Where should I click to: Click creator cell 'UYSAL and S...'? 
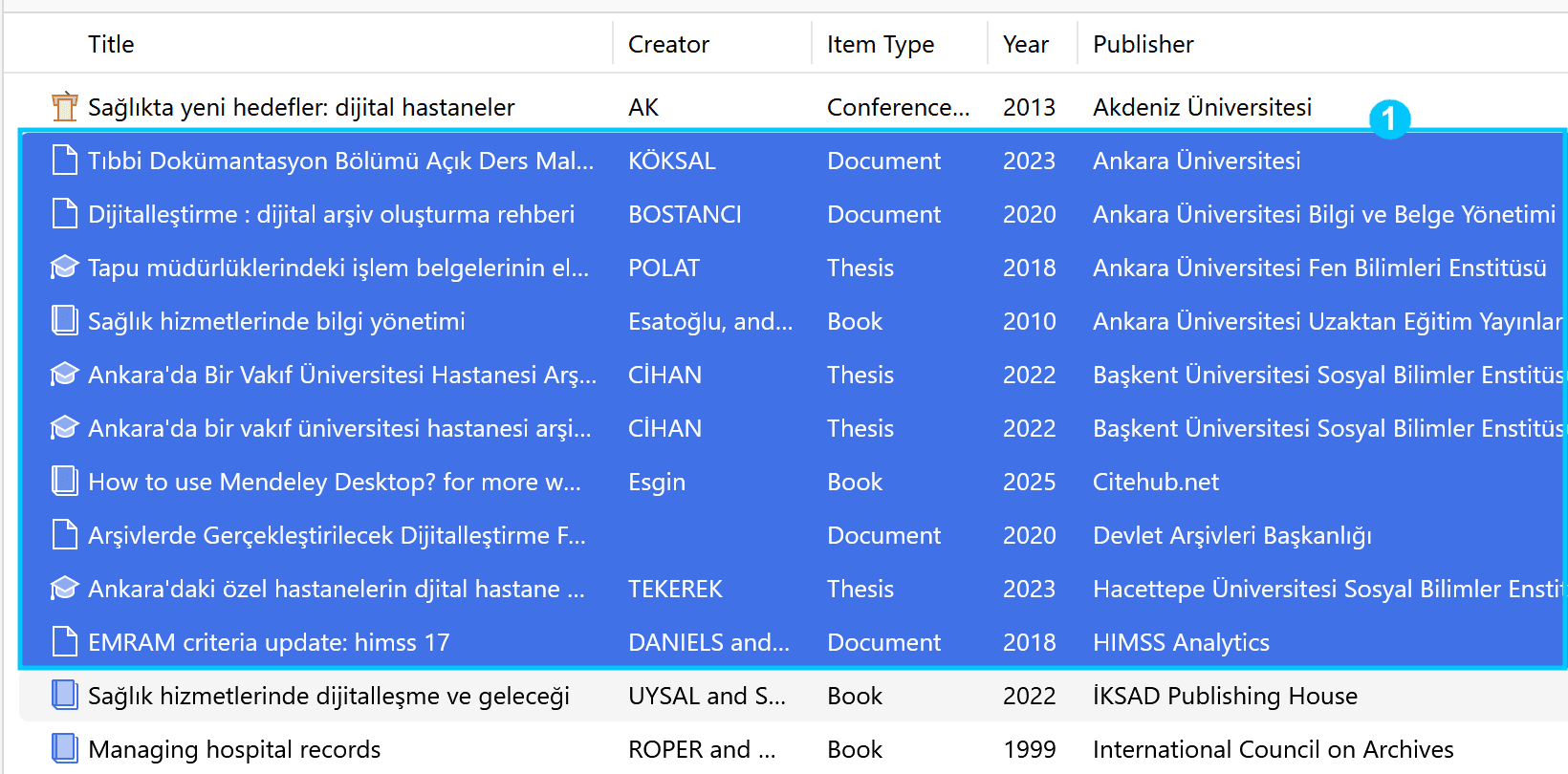707,696
